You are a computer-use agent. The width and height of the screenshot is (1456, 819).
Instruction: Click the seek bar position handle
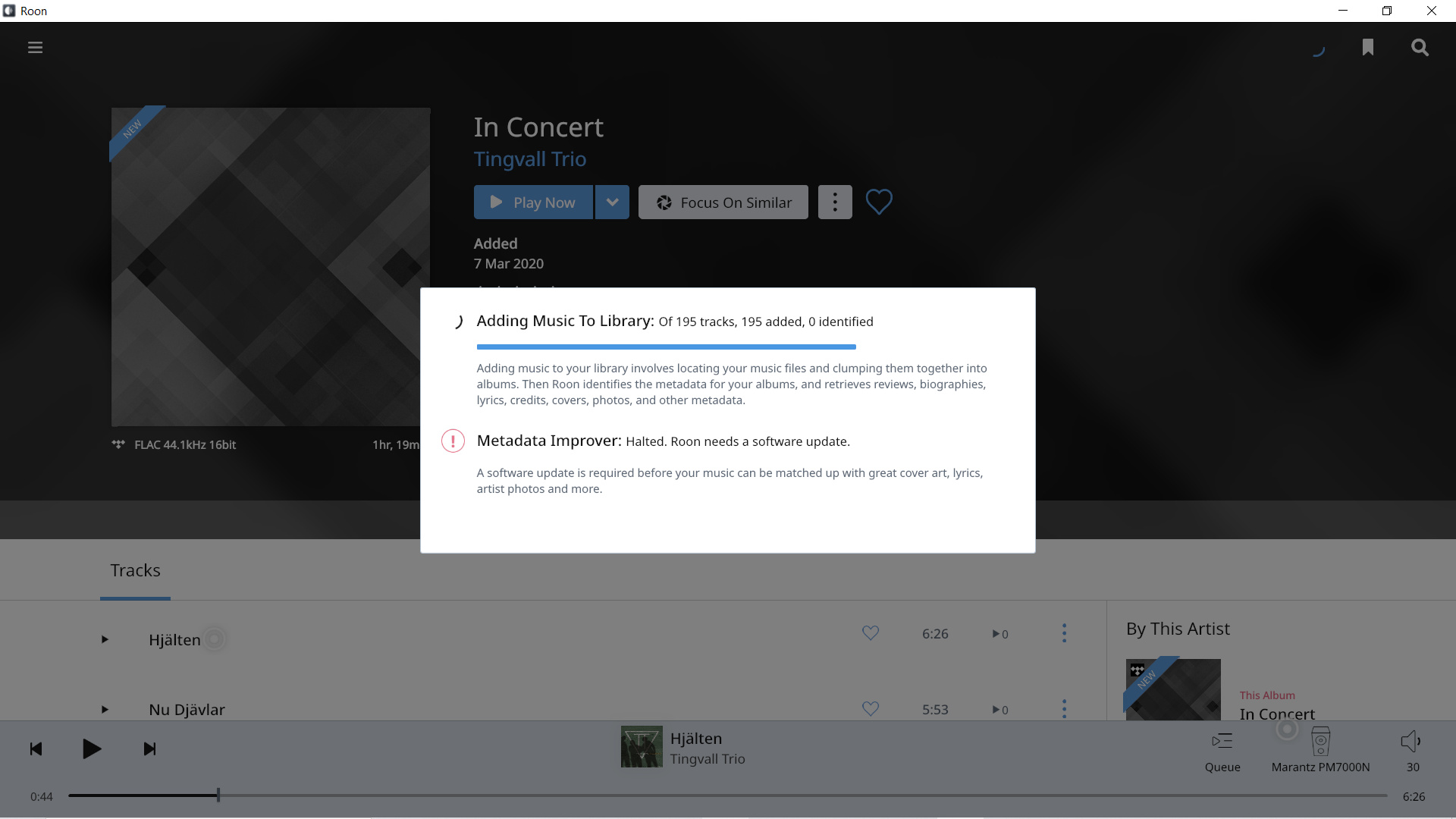point(218,795)
